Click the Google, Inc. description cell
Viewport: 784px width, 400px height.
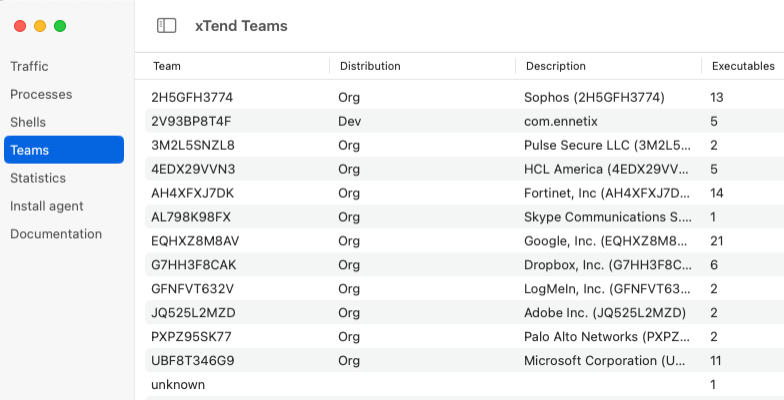606,241
